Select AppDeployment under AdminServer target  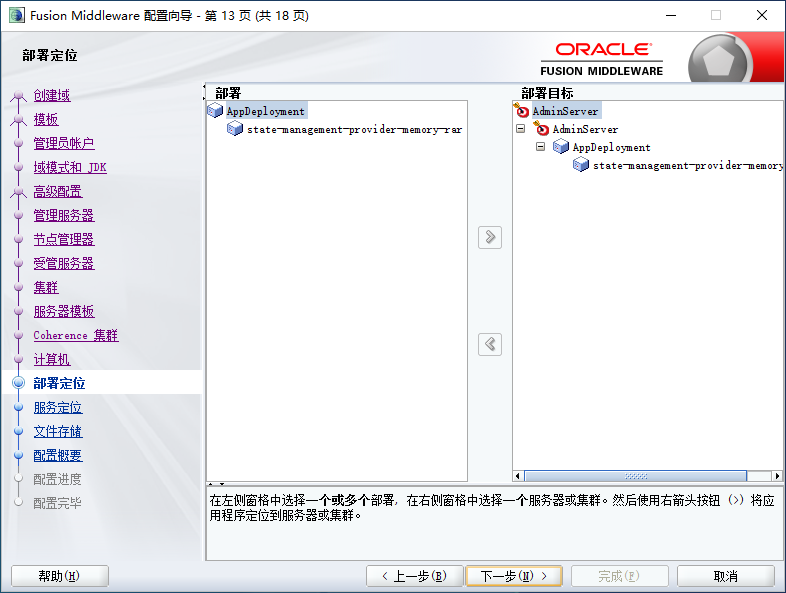[x=612, y=147]
